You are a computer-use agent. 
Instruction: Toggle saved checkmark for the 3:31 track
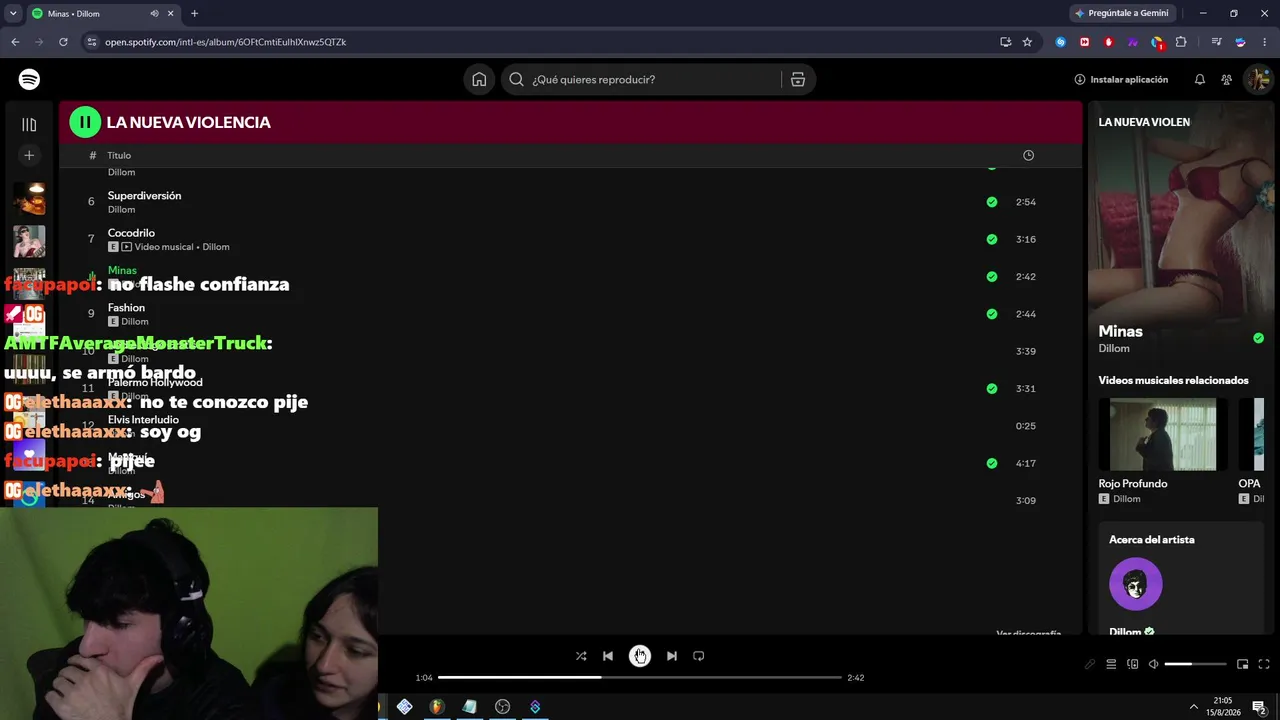coord(992,389)
